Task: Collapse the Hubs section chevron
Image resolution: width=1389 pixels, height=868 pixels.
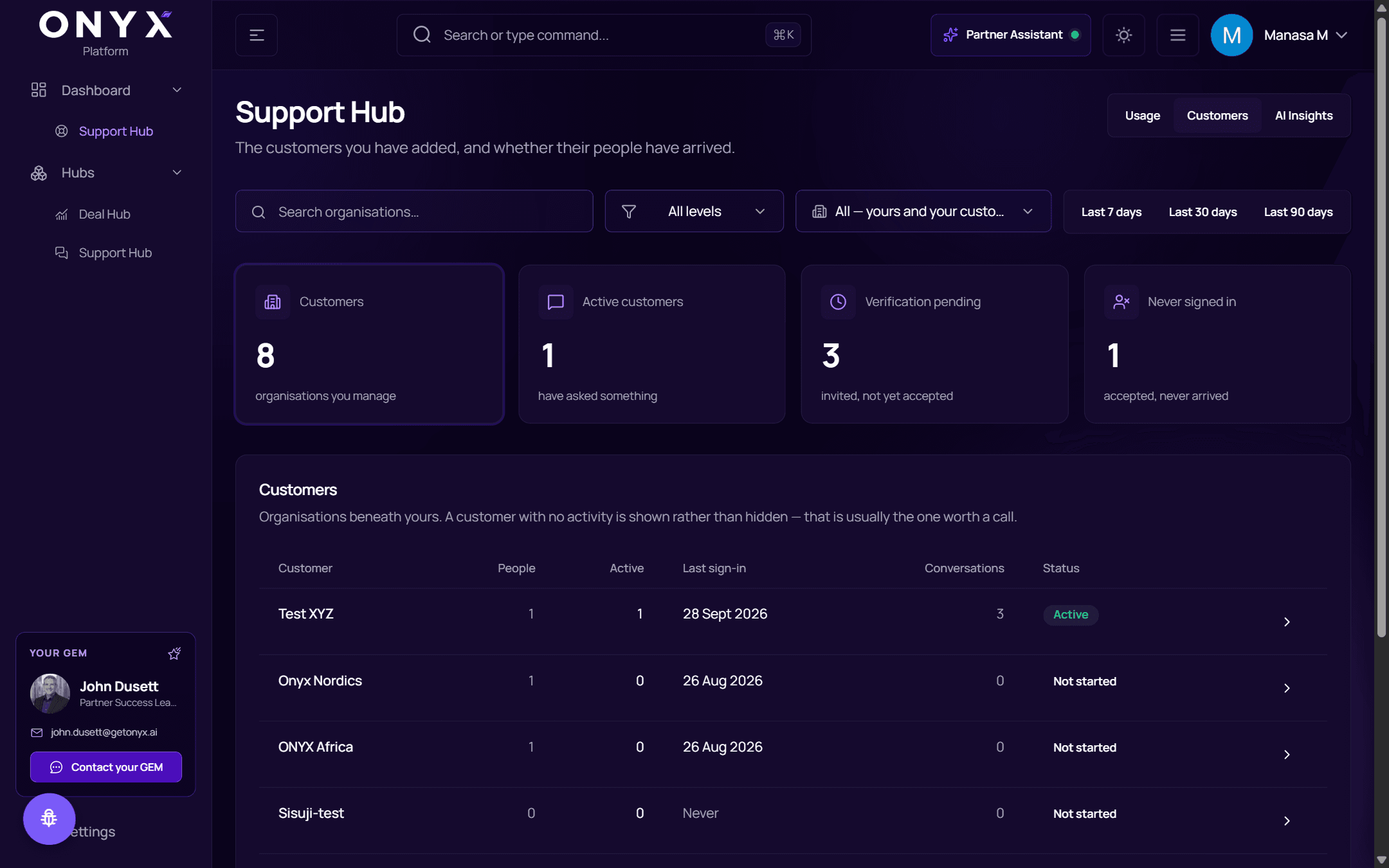Action: pos(177,172)
